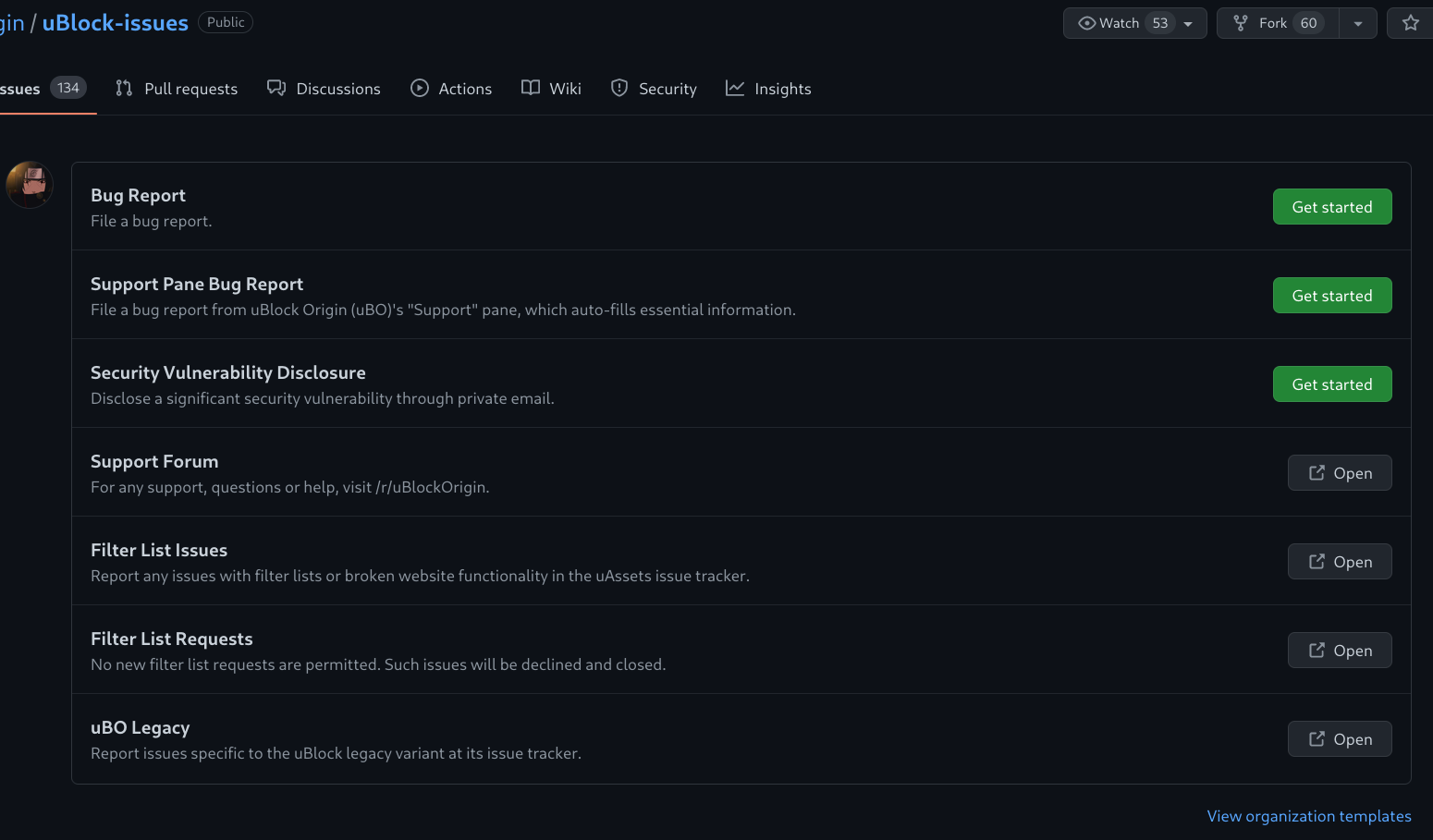
Task: Click Get started for Bug Report
Action: (1332, 206)
